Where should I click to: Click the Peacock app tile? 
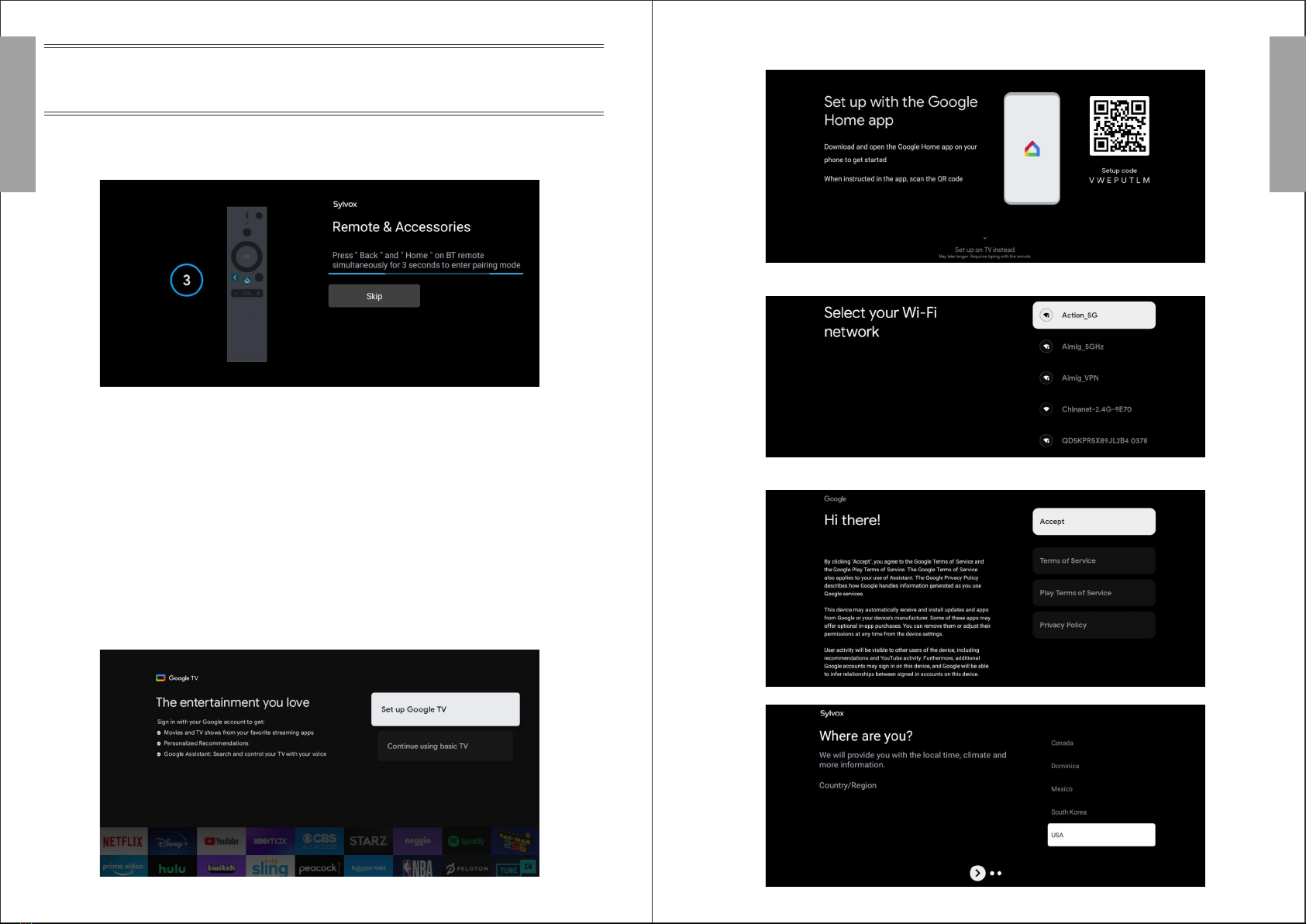coord(319,867)
